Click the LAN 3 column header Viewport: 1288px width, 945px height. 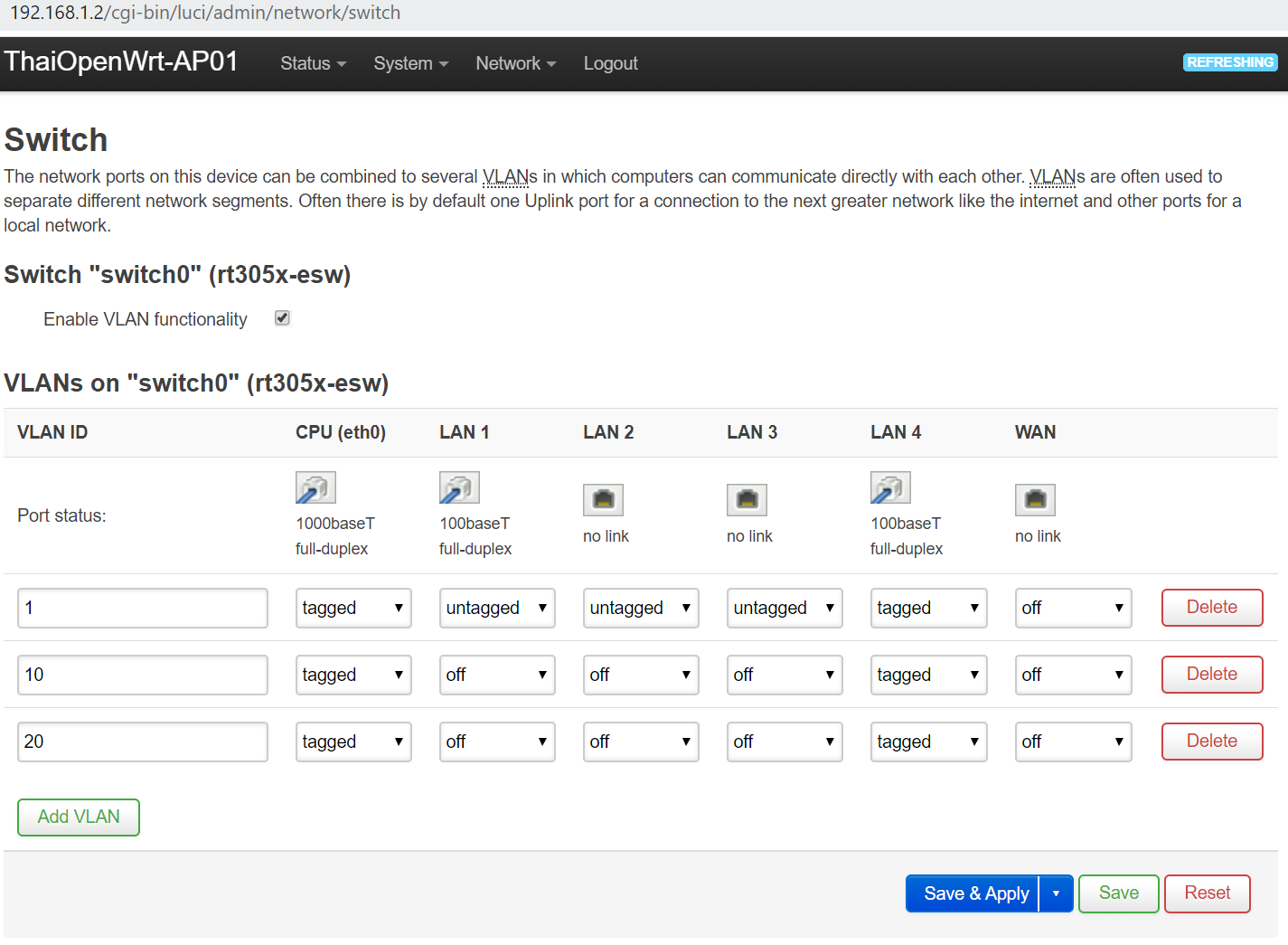coord(752,432)
